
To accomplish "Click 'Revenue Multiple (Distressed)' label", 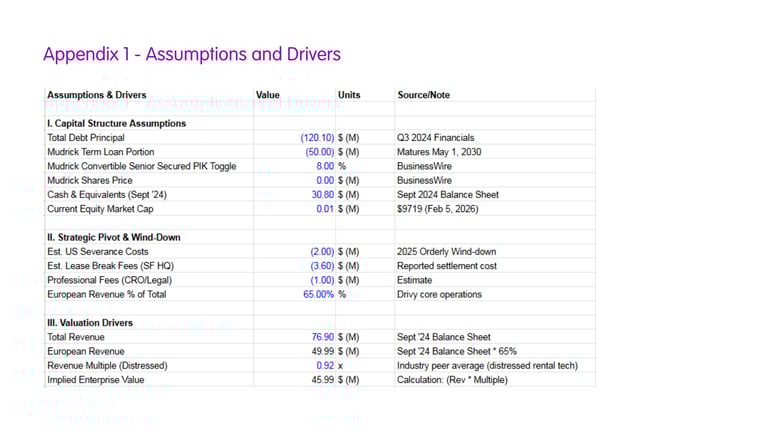I will click(107, 365).
